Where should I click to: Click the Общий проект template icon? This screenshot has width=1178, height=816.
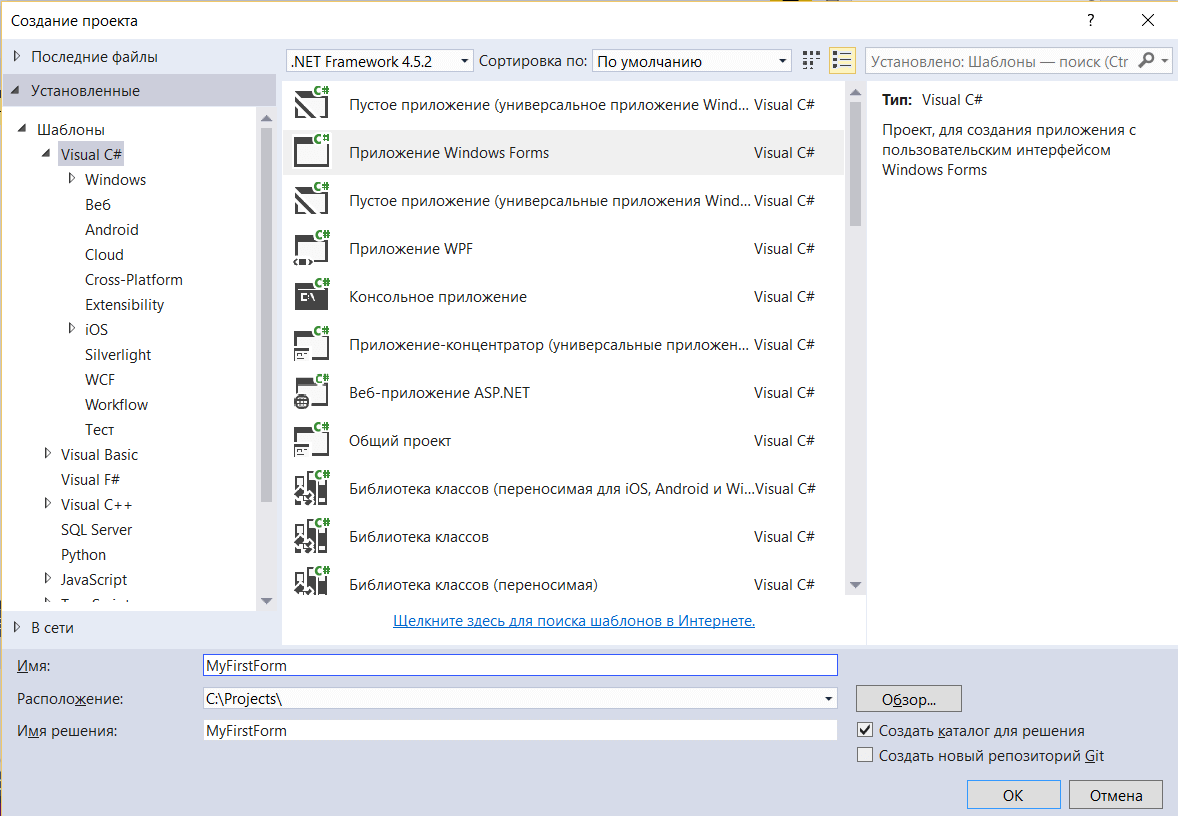(x=312, y=440)
